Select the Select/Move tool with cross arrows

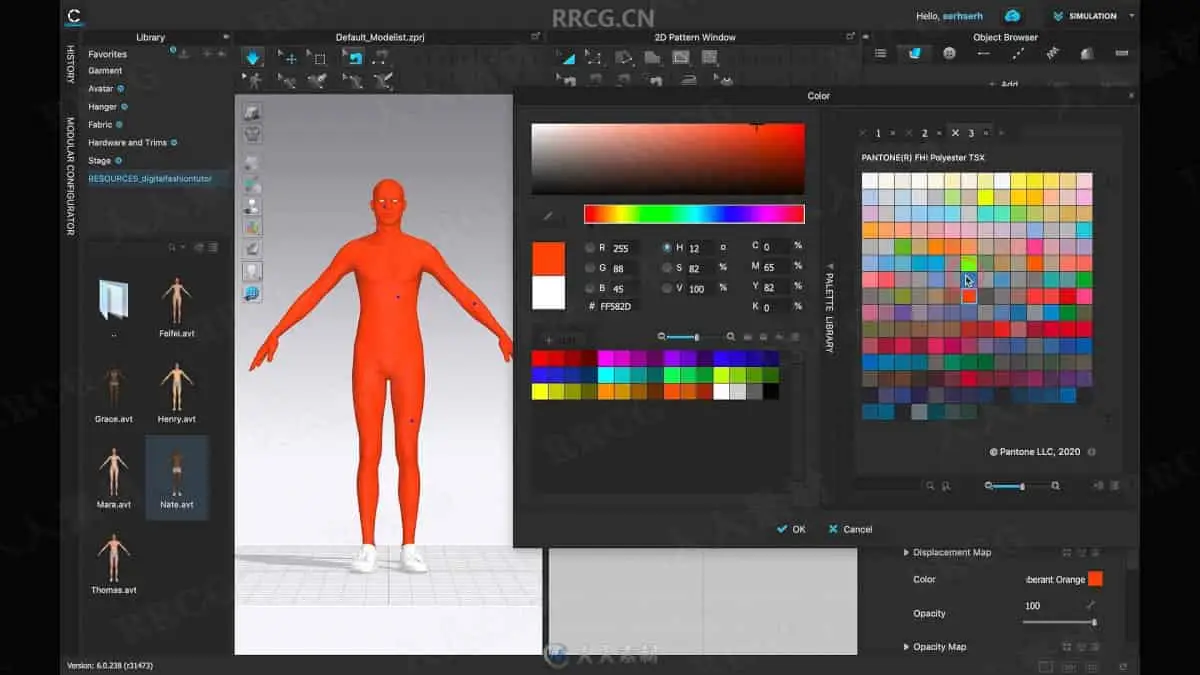[287, 58]
